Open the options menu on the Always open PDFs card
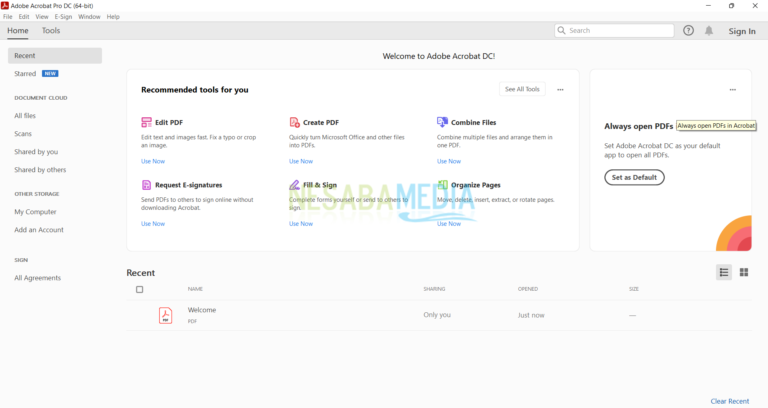Screen dimensions: 768x408 coord(732,90)
